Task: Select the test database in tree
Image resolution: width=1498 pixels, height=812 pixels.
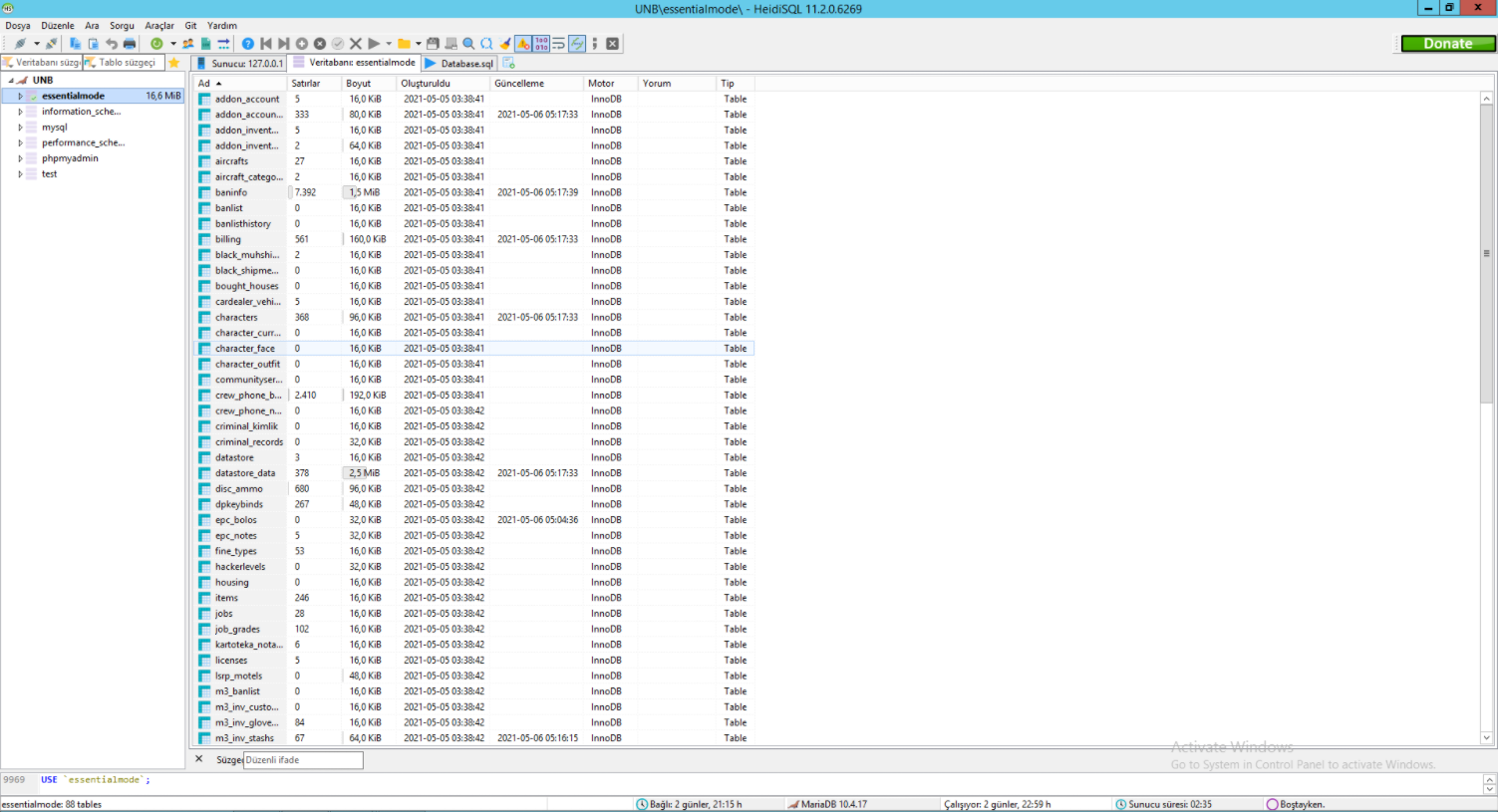Action: 49,174
